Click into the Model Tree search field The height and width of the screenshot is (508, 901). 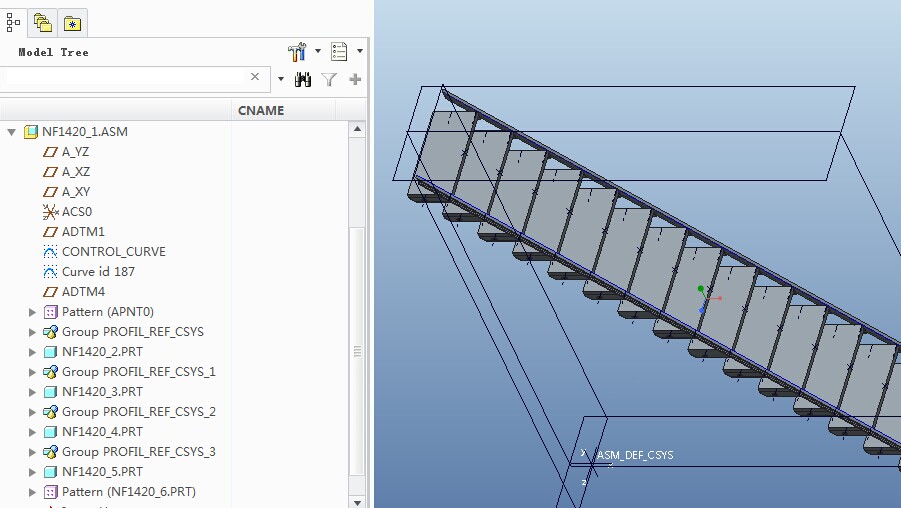124,78
